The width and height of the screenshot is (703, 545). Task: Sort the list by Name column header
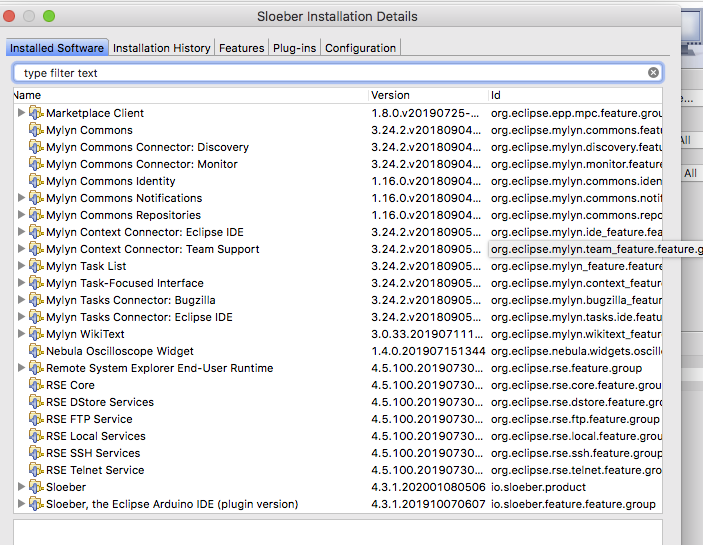tap(191, 95)
